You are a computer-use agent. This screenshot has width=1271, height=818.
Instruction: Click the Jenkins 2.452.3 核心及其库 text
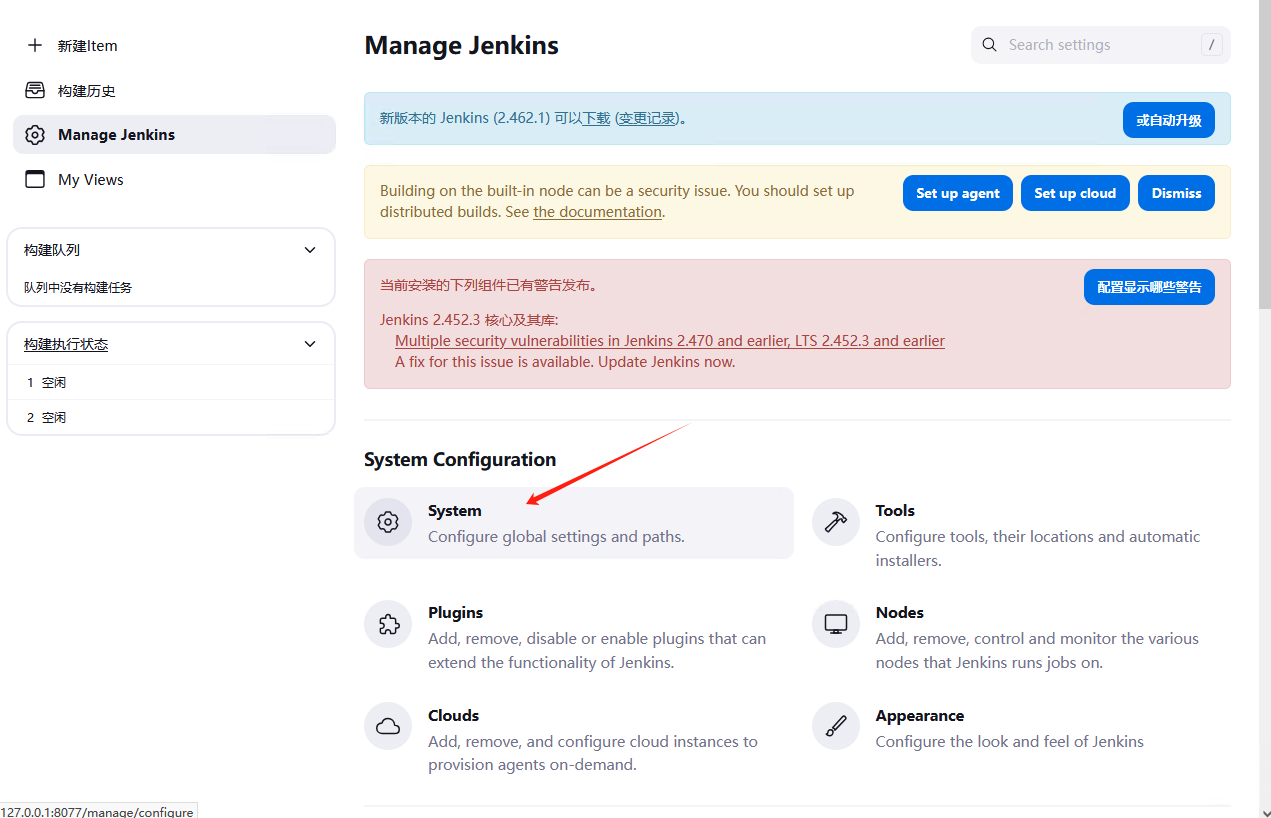point(469,320)
